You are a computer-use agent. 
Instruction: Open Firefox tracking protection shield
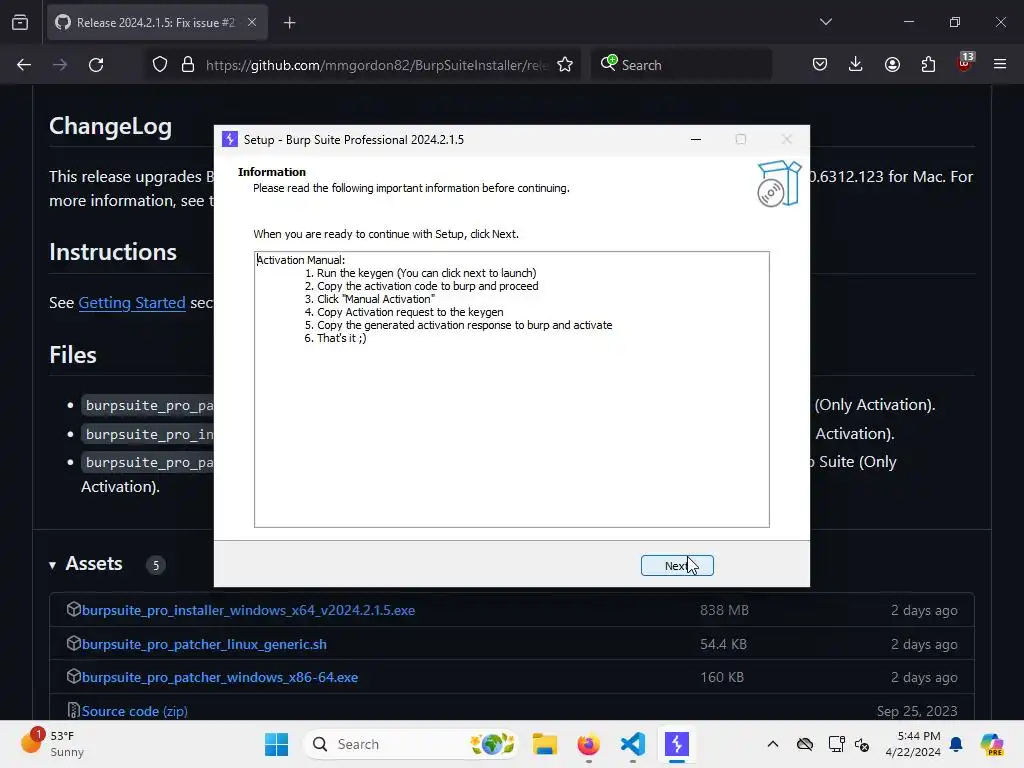click(160, 65)
